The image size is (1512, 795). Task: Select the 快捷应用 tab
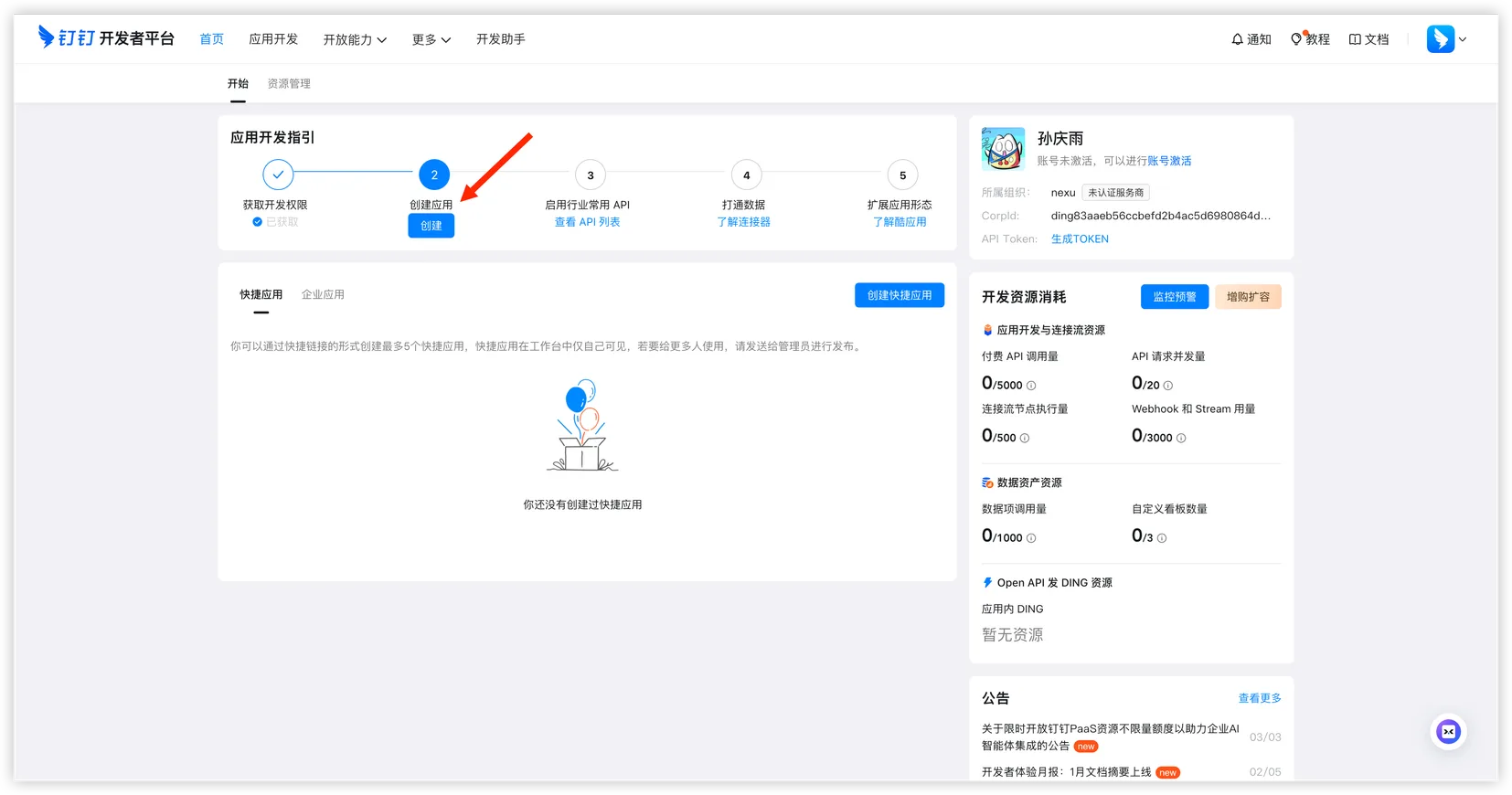(x=261, y=294)
